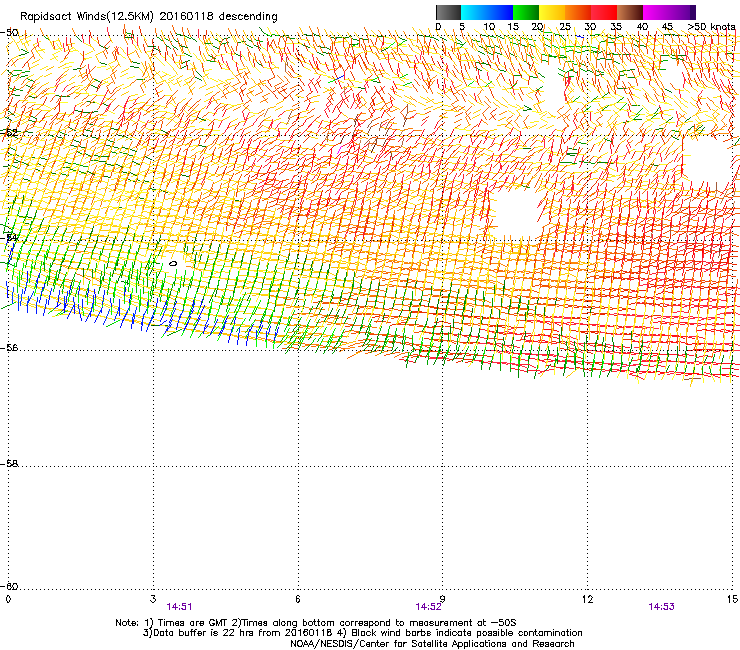Click the orange 25–30 knots legend swatch
This screenshot has height=650, width=740.
(x=578, y=12)
